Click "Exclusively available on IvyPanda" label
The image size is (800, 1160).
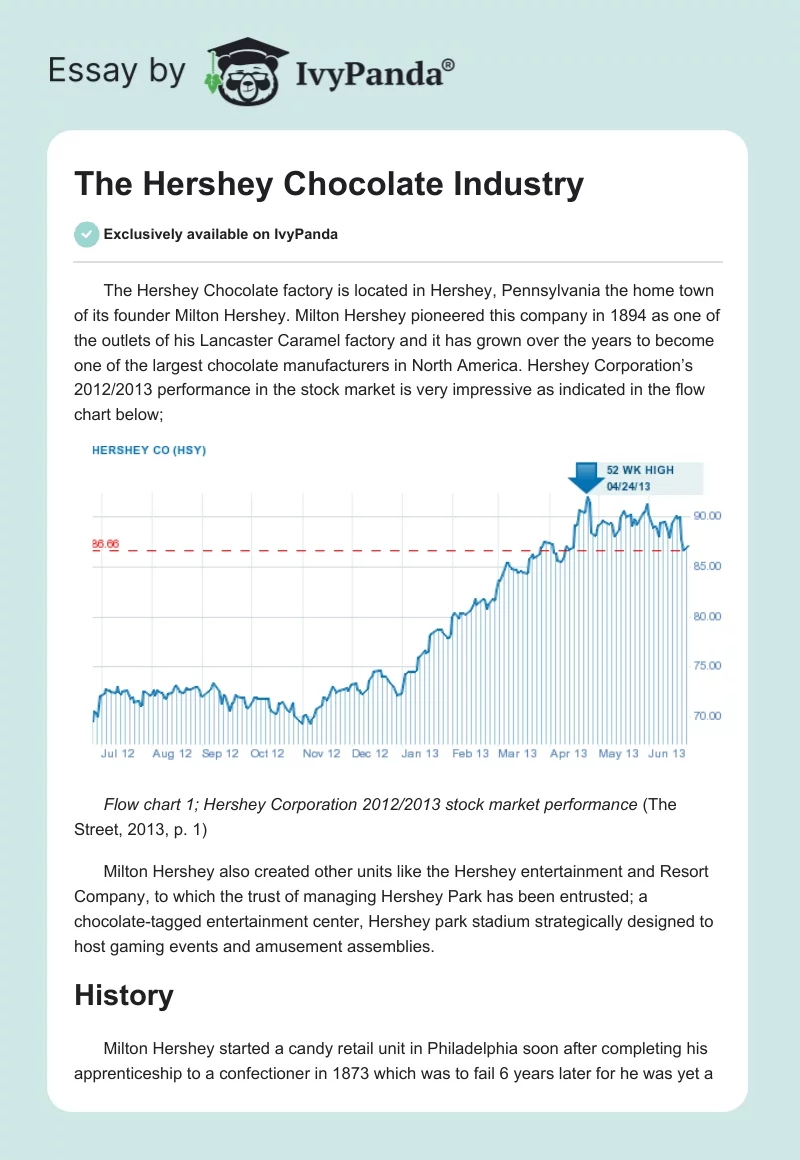click(x=221, y=235)
